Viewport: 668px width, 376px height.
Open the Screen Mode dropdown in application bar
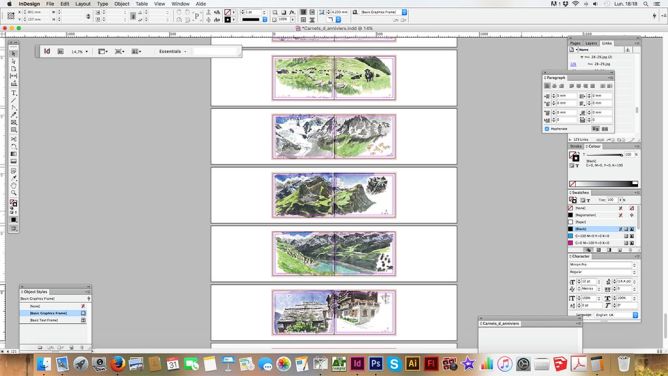pos(119,52)
